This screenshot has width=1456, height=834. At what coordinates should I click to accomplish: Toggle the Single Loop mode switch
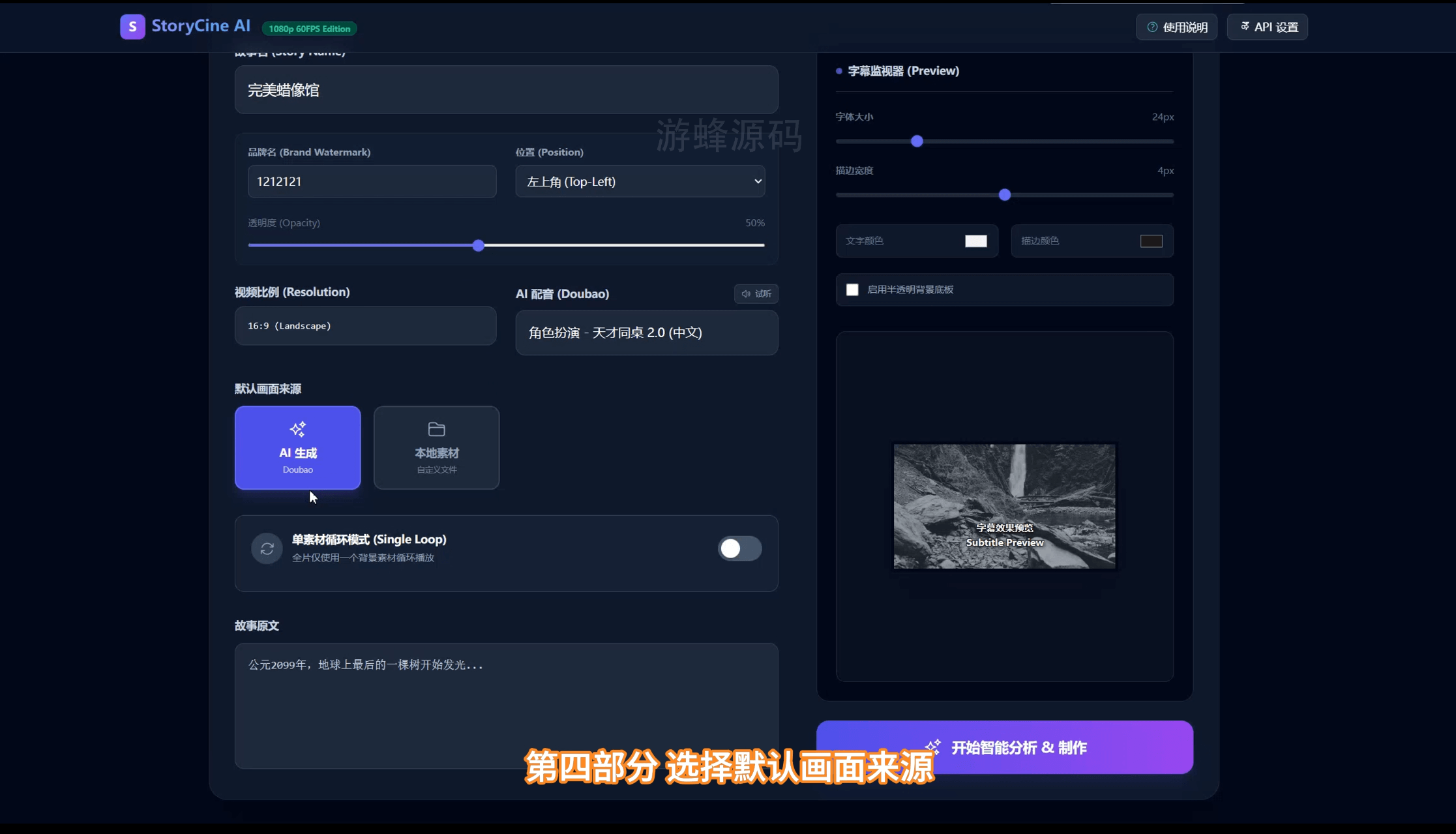pyautogui.click(x=739, y=548)
